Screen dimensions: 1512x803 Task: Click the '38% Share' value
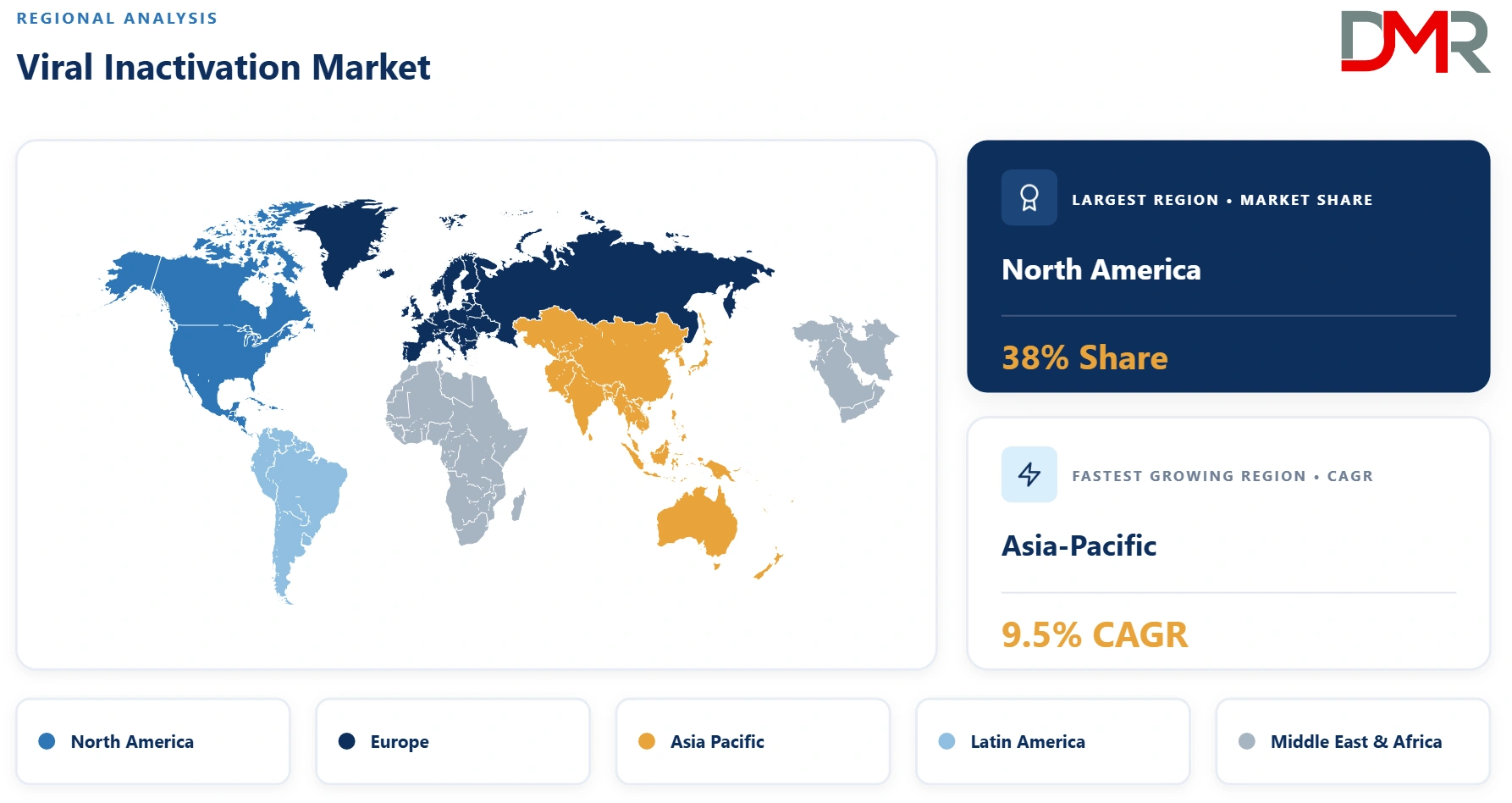(x=1084, y=357)
